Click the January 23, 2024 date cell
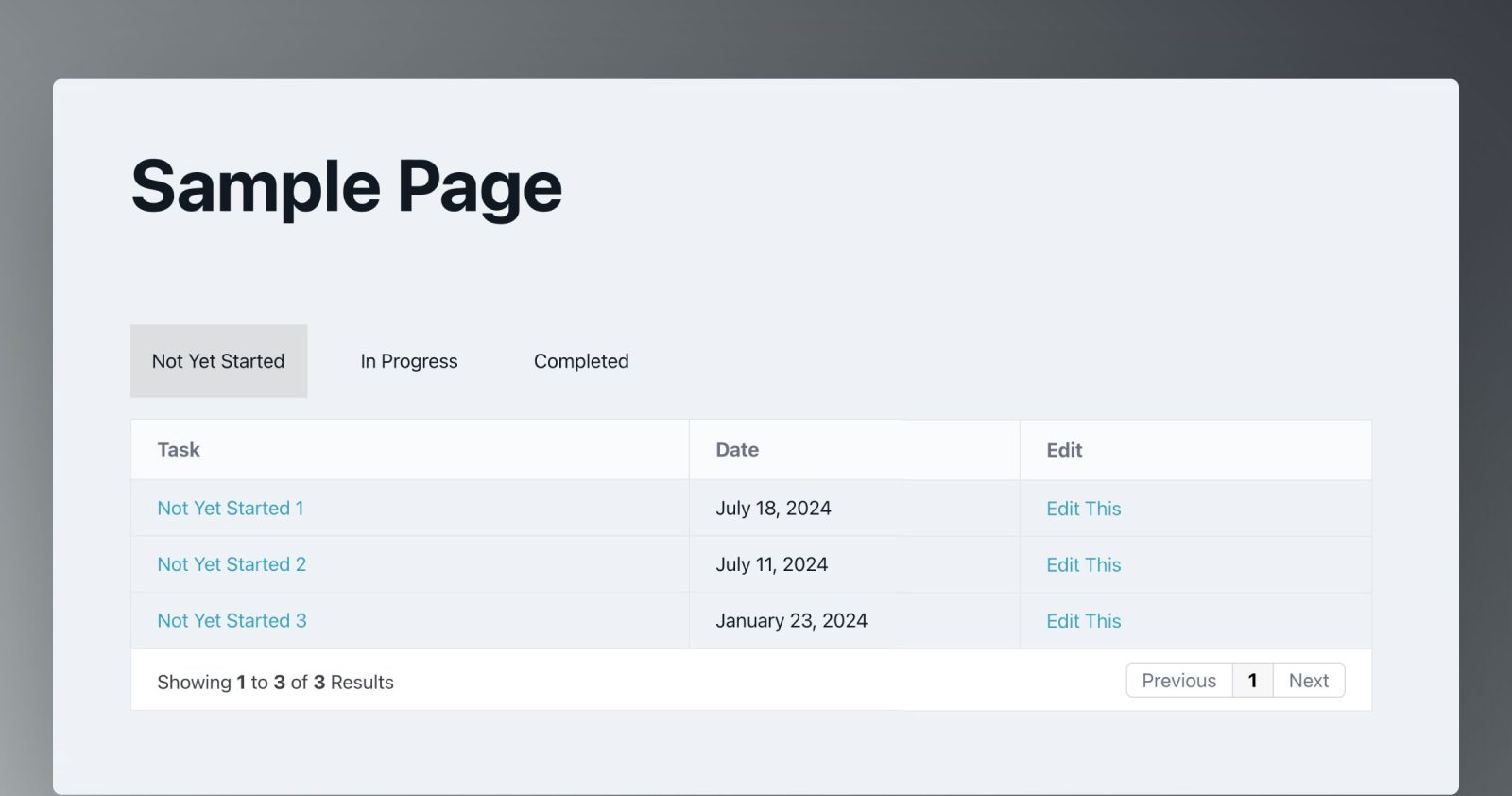This screenshot has height=796, width=1512. [x=791, y=621]
